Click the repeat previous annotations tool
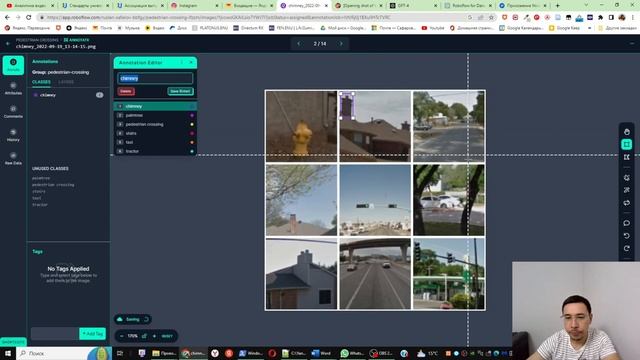Image resolution: width=640 pixels, height=360 pixels. point(627,203)
